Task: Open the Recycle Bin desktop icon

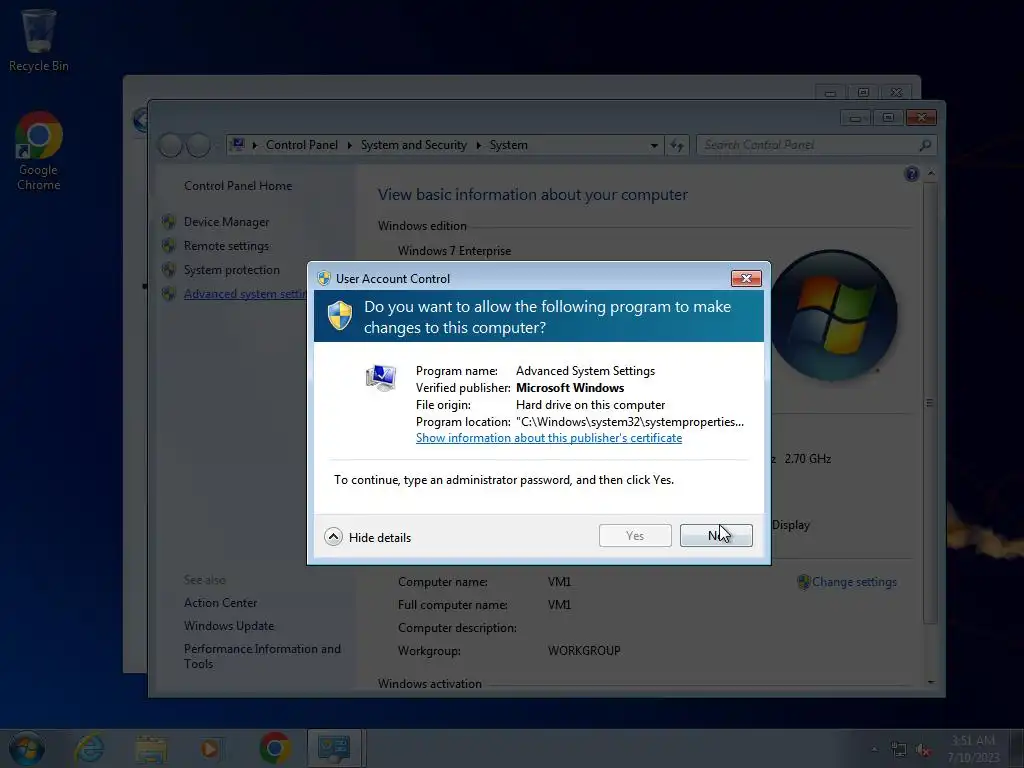Action: pos(39,40)
